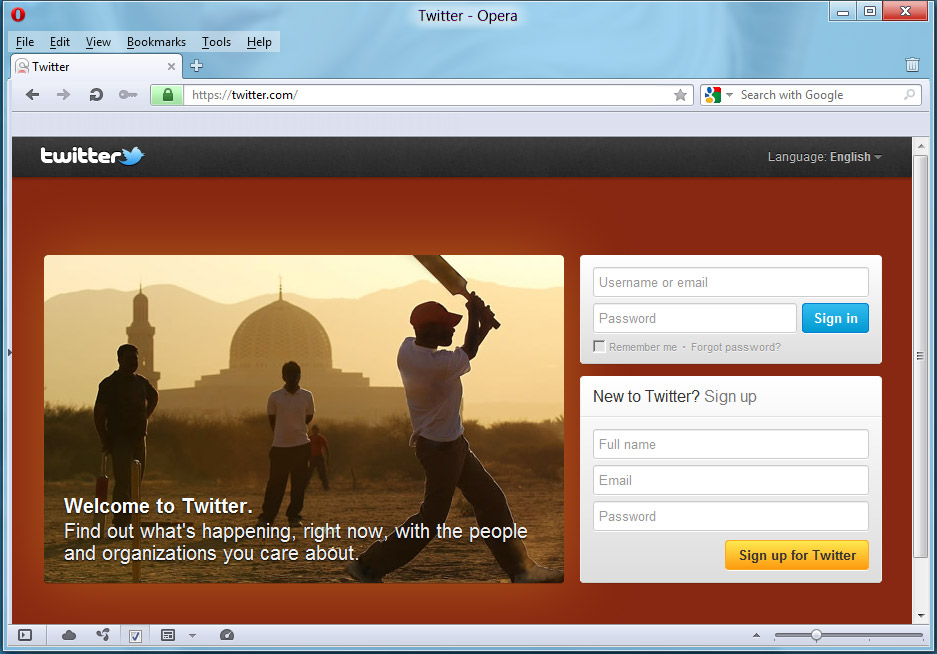Click the Sign in button
This screenshot has width=937, height=654.
(x=835, y=318)
